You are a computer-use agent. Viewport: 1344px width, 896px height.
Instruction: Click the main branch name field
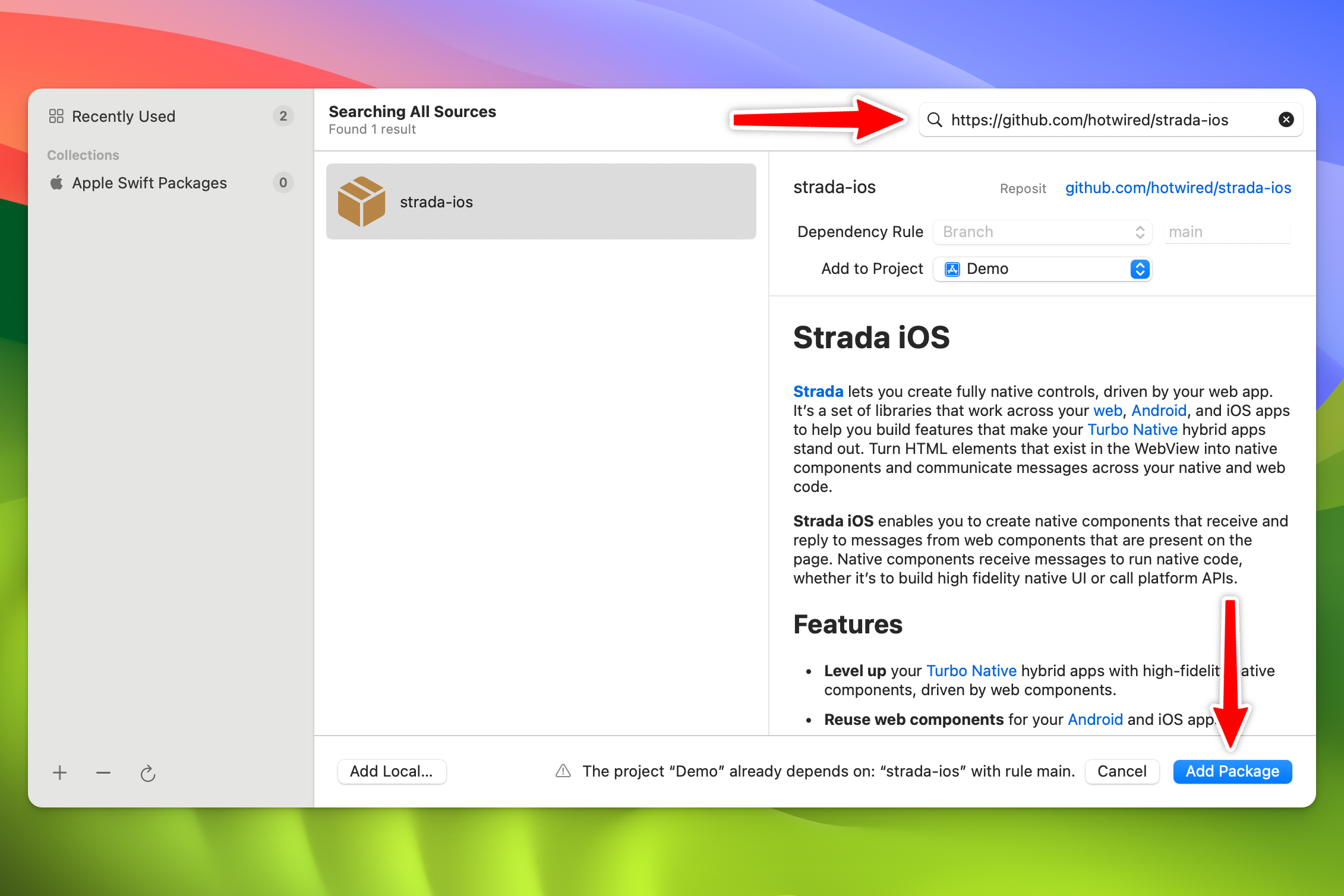(1226, 232)
